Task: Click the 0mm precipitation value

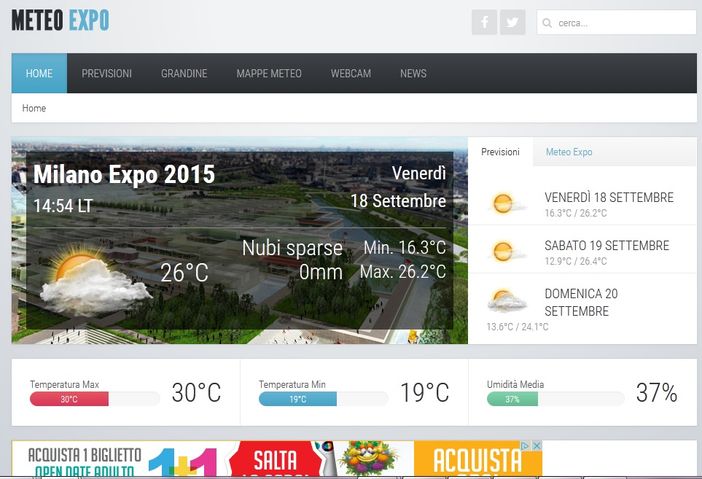Action: (x=321, y=272)
